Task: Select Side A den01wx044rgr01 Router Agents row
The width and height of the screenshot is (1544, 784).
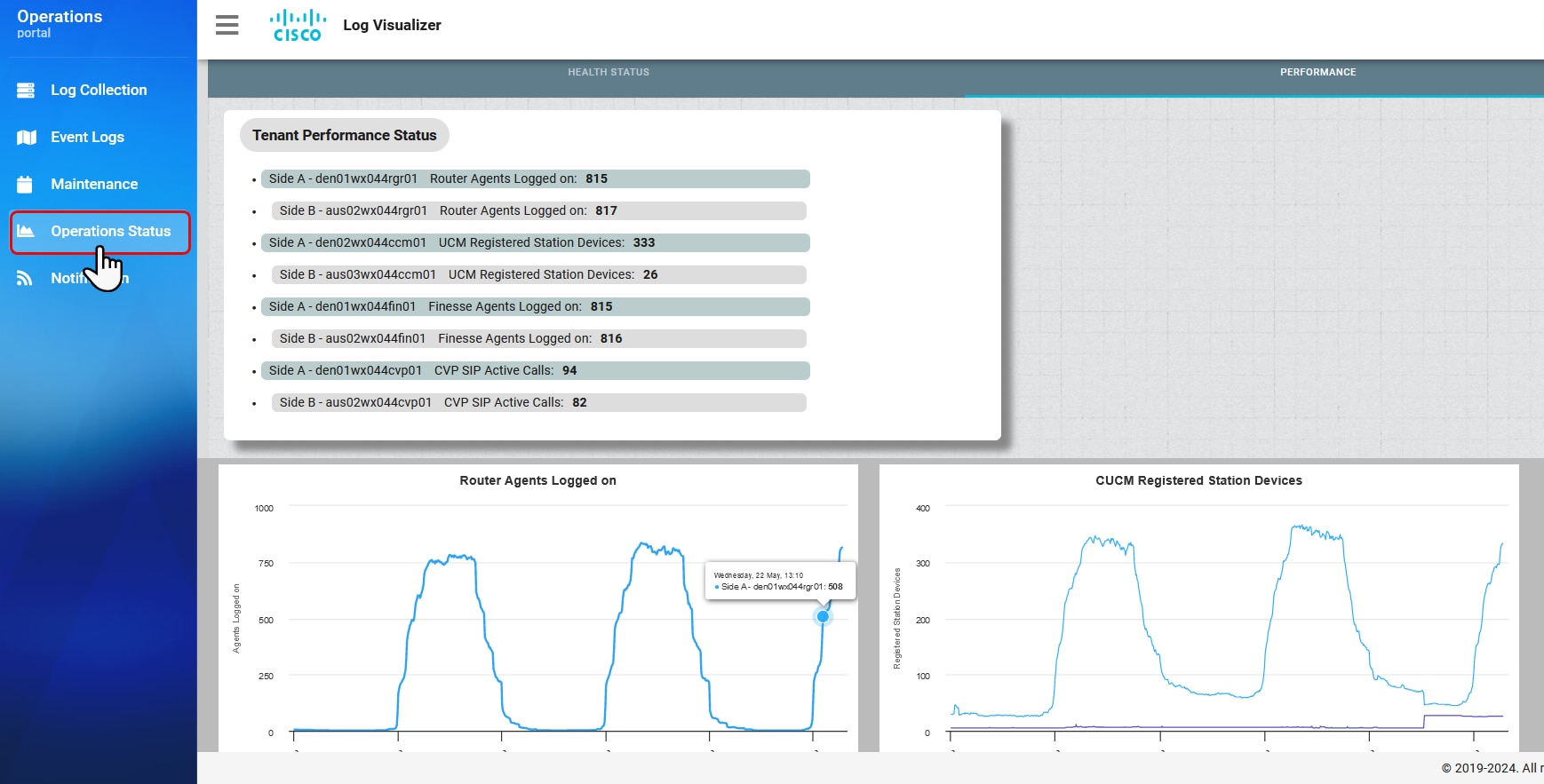Action: coord(536,178)
